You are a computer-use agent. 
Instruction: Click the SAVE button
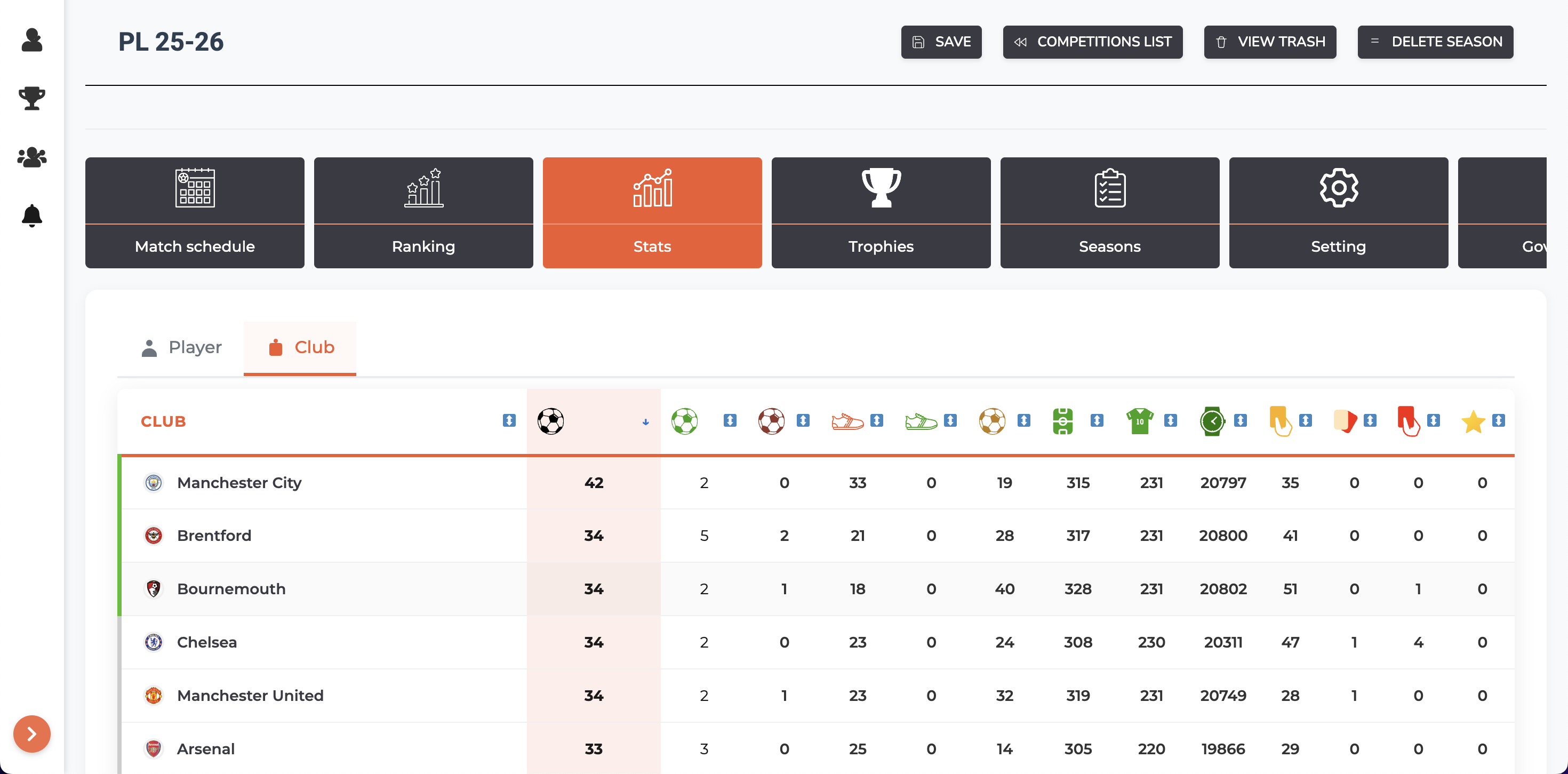point(941,42)
